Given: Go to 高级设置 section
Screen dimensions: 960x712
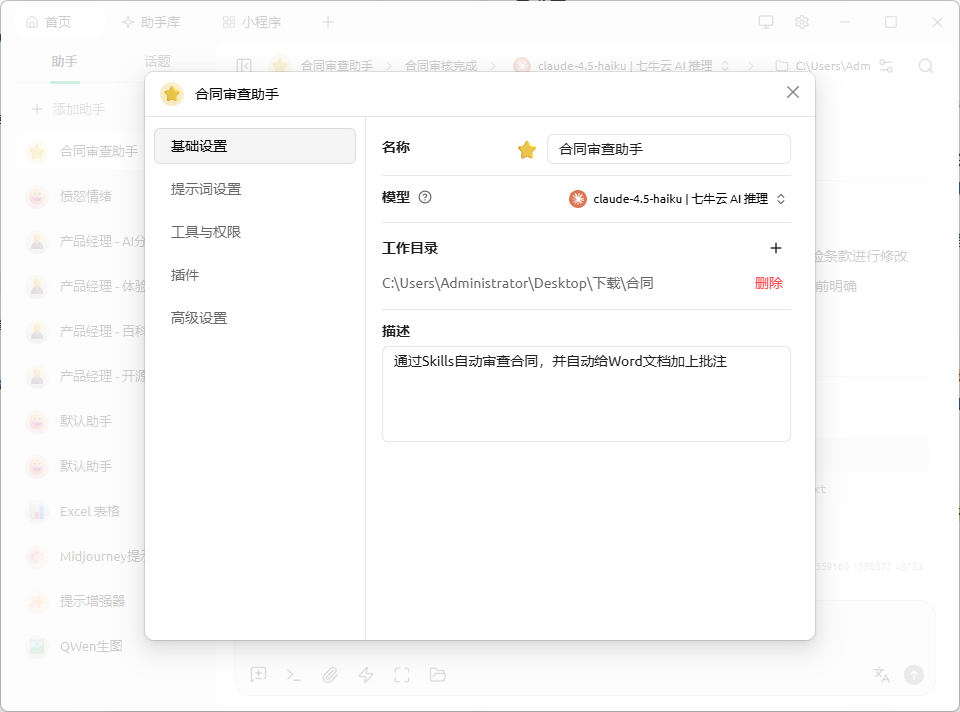Looking at the screenshot, I should (199, 318).
